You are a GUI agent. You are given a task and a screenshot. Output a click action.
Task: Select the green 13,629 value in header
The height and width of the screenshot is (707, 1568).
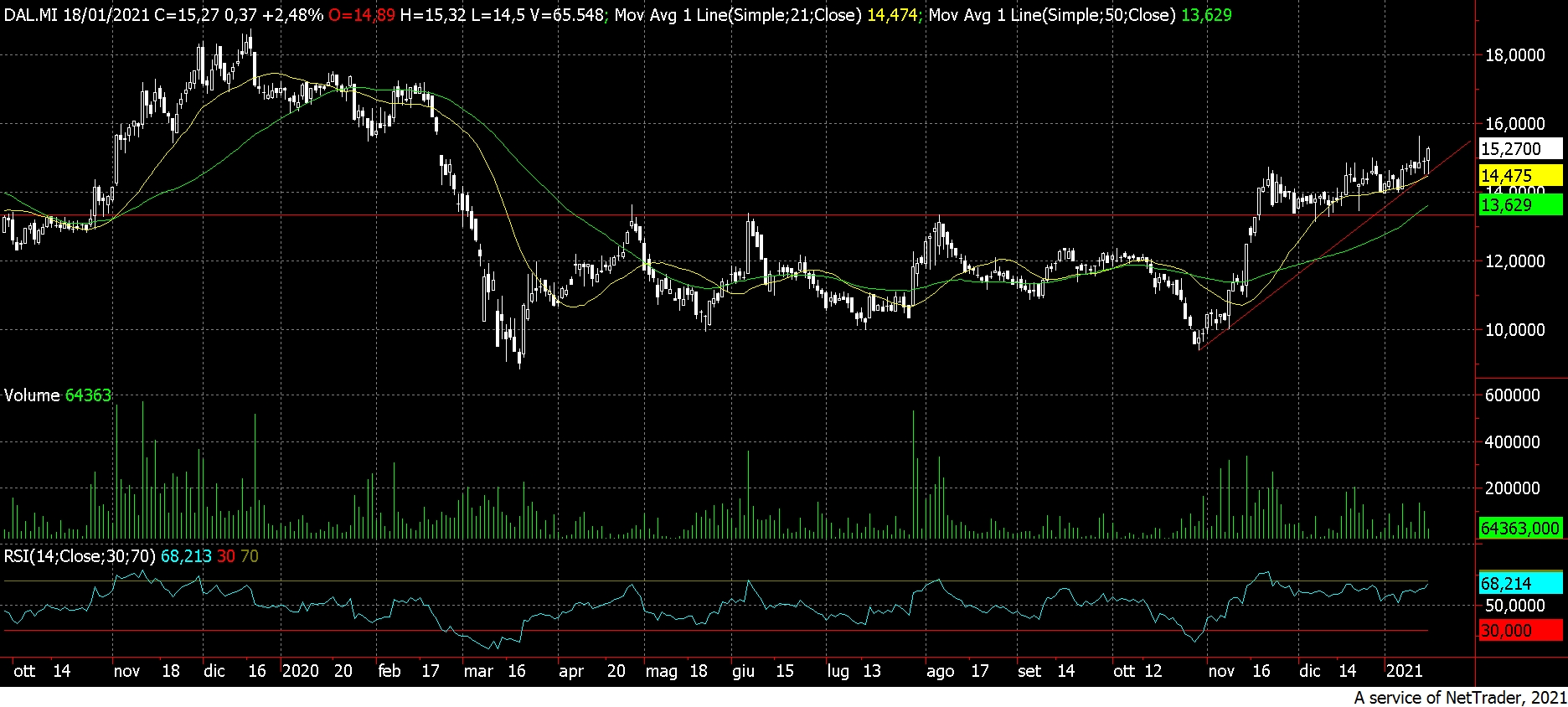1207,14
